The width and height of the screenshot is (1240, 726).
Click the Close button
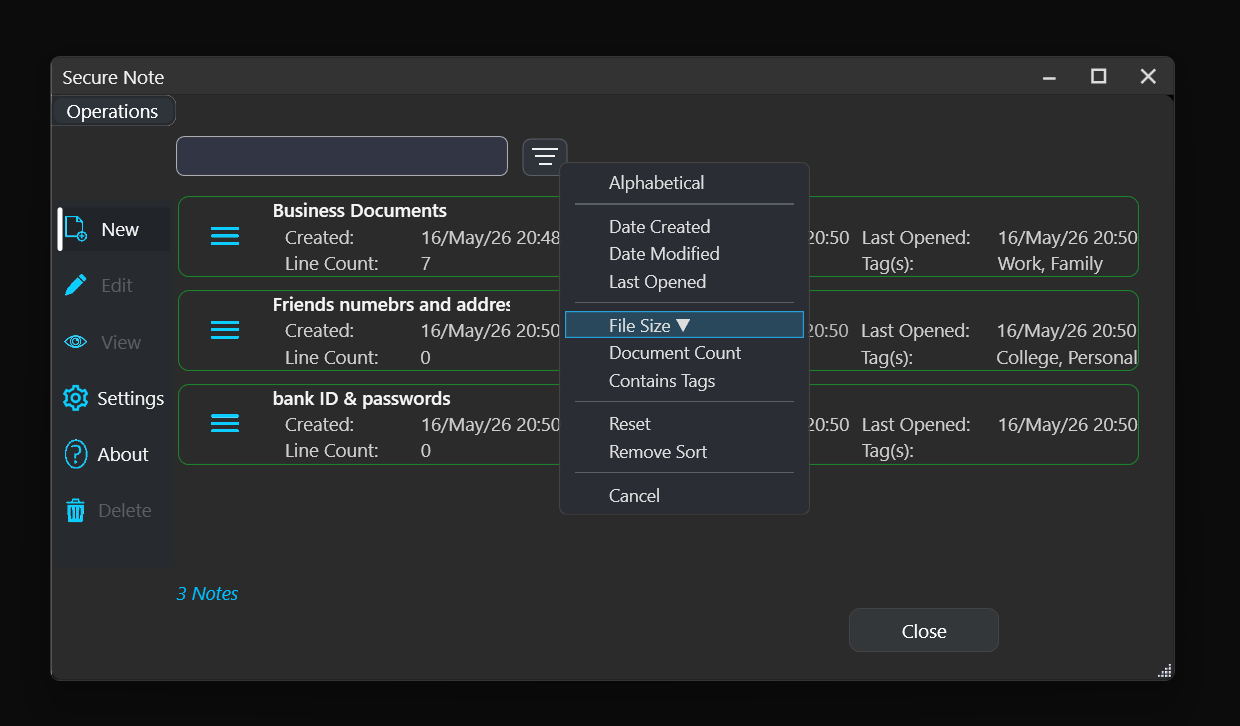click(924, 631)
